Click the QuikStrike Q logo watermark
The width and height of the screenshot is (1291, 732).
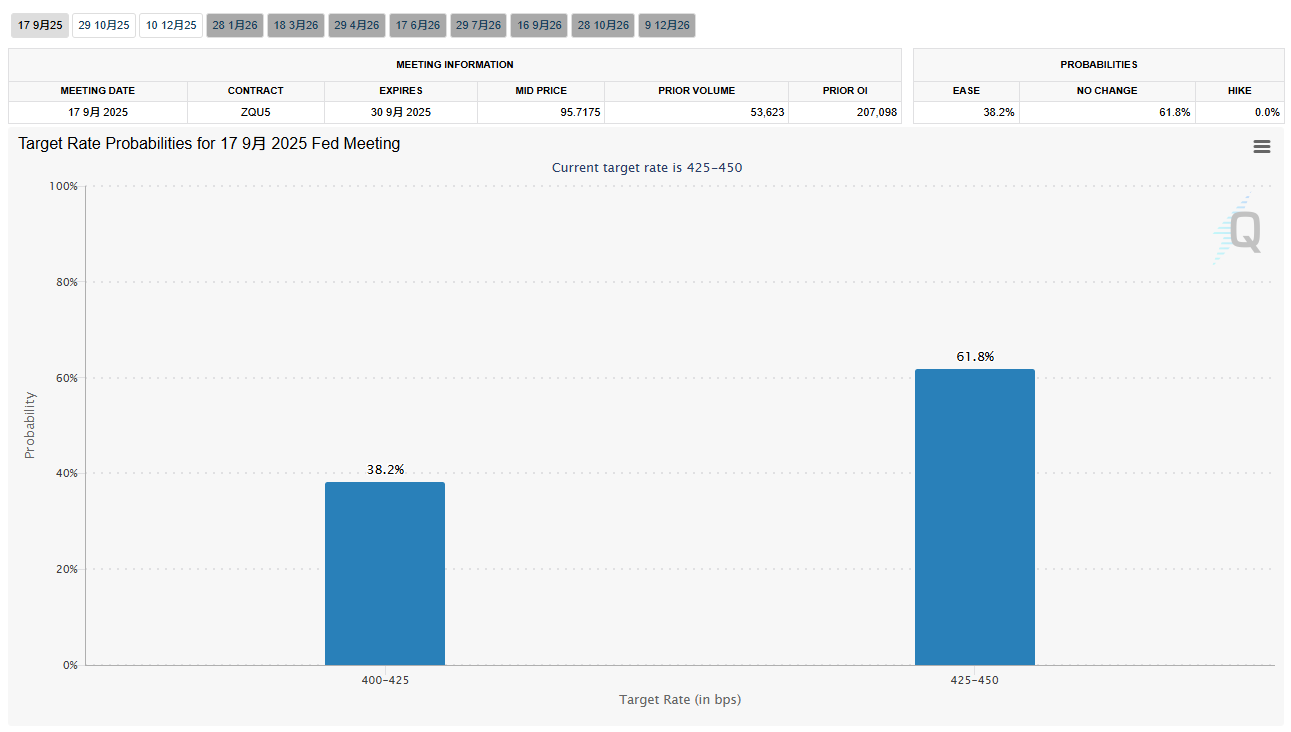pos(1240,230)
